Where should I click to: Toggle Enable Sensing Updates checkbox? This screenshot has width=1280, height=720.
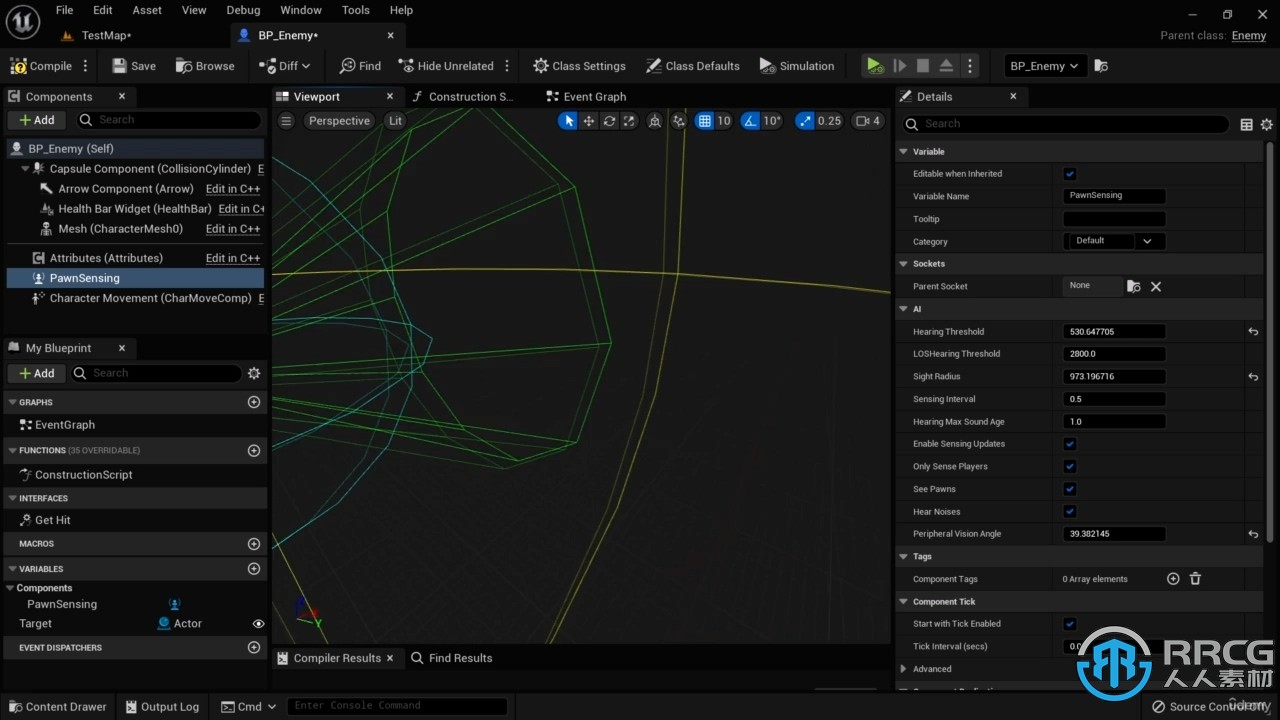(x=1070, y=444)
